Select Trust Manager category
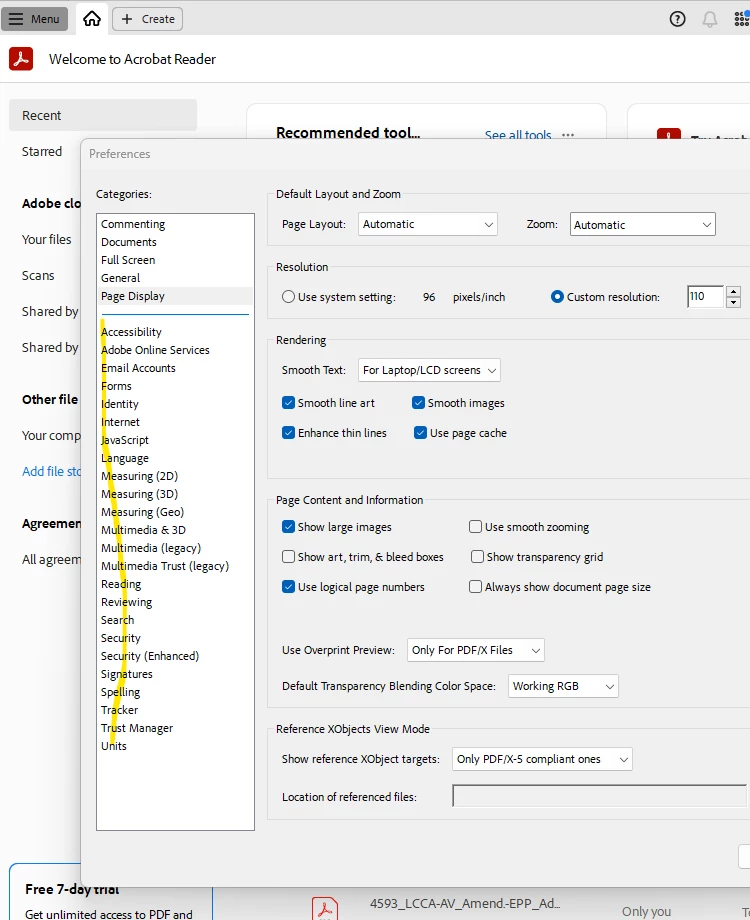This screenshot has width=750, height=920. [137, 728]
